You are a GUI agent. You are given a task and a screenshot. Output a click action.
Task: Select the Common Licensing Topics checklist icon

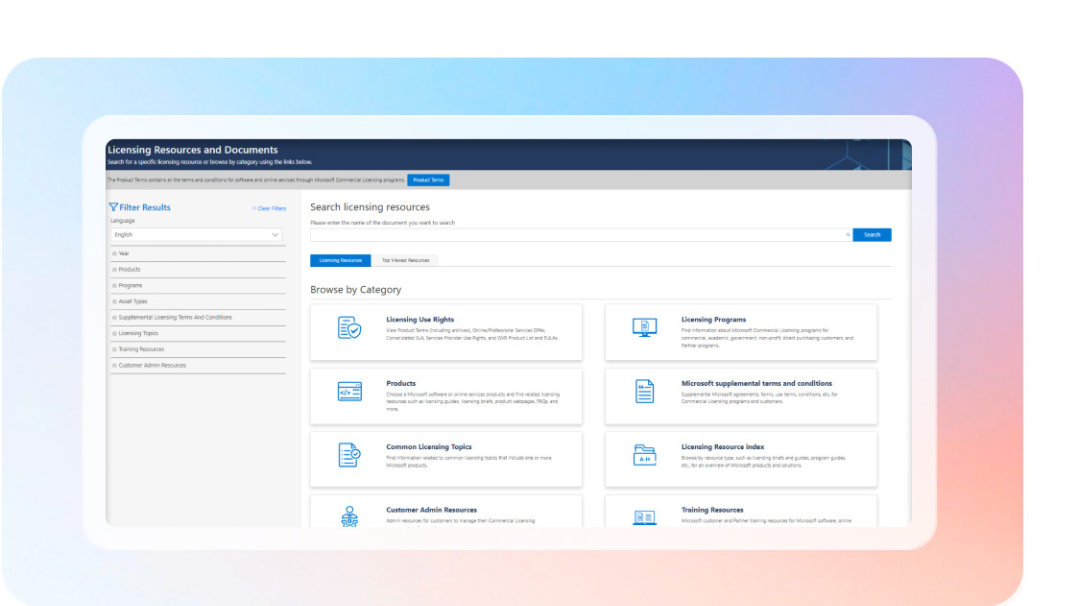(347, 453)
